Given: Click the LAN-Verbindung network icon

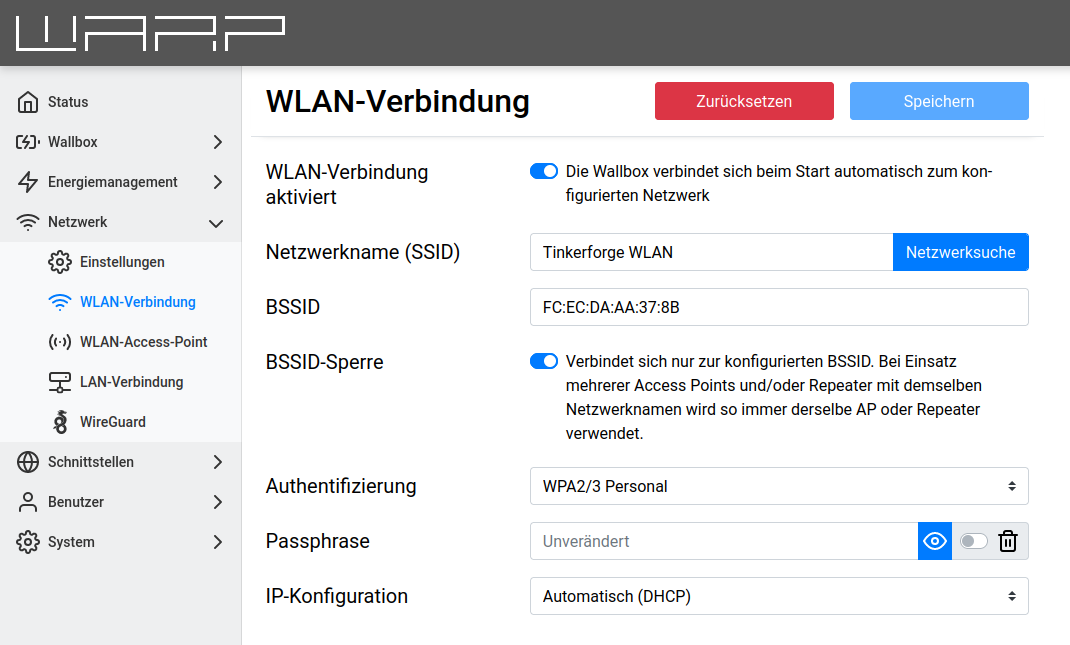Looking at the screenshot, I should tap(60, 382).
